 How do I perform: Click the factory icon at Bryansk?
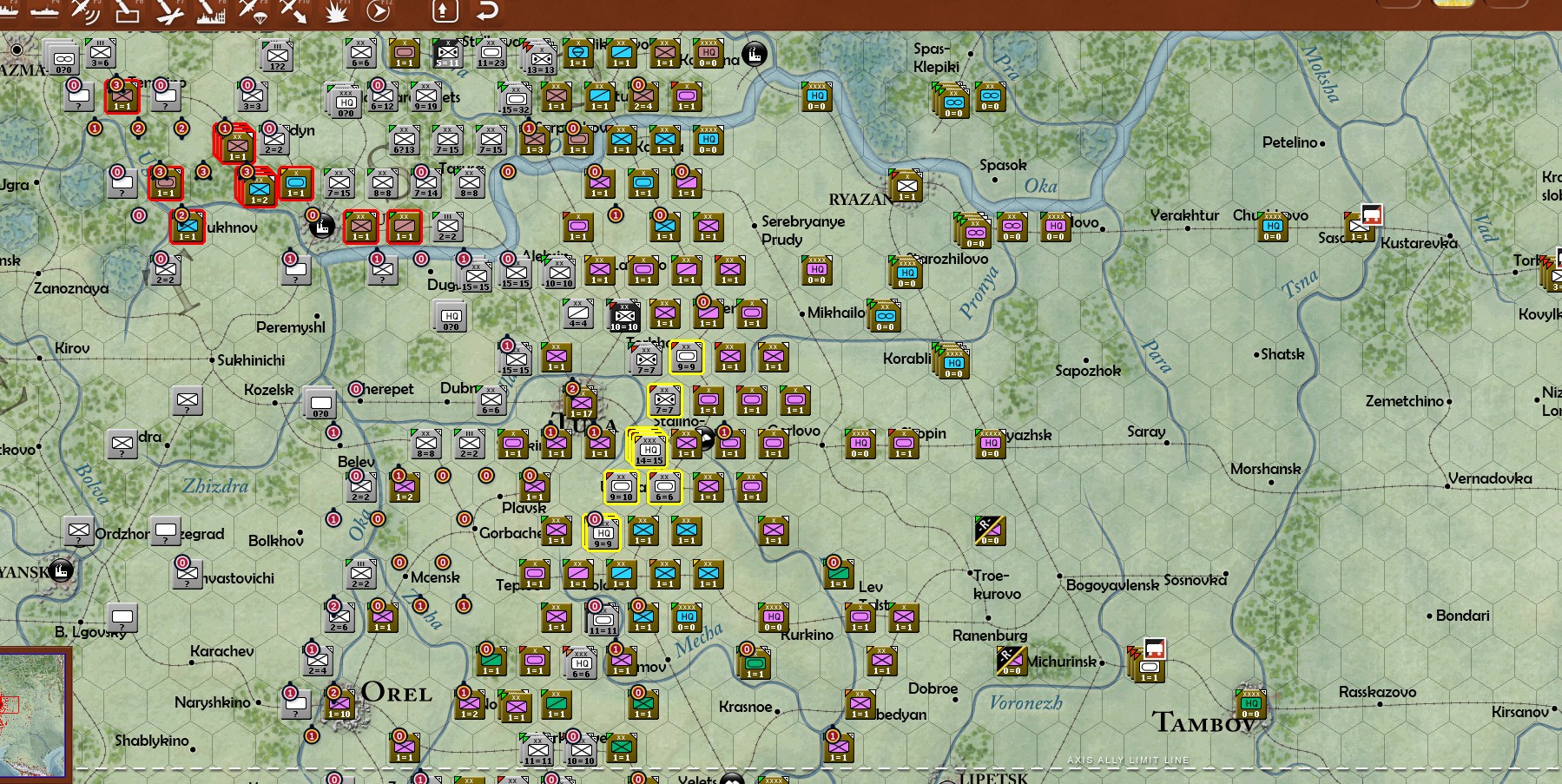click(x=61, y=571)
